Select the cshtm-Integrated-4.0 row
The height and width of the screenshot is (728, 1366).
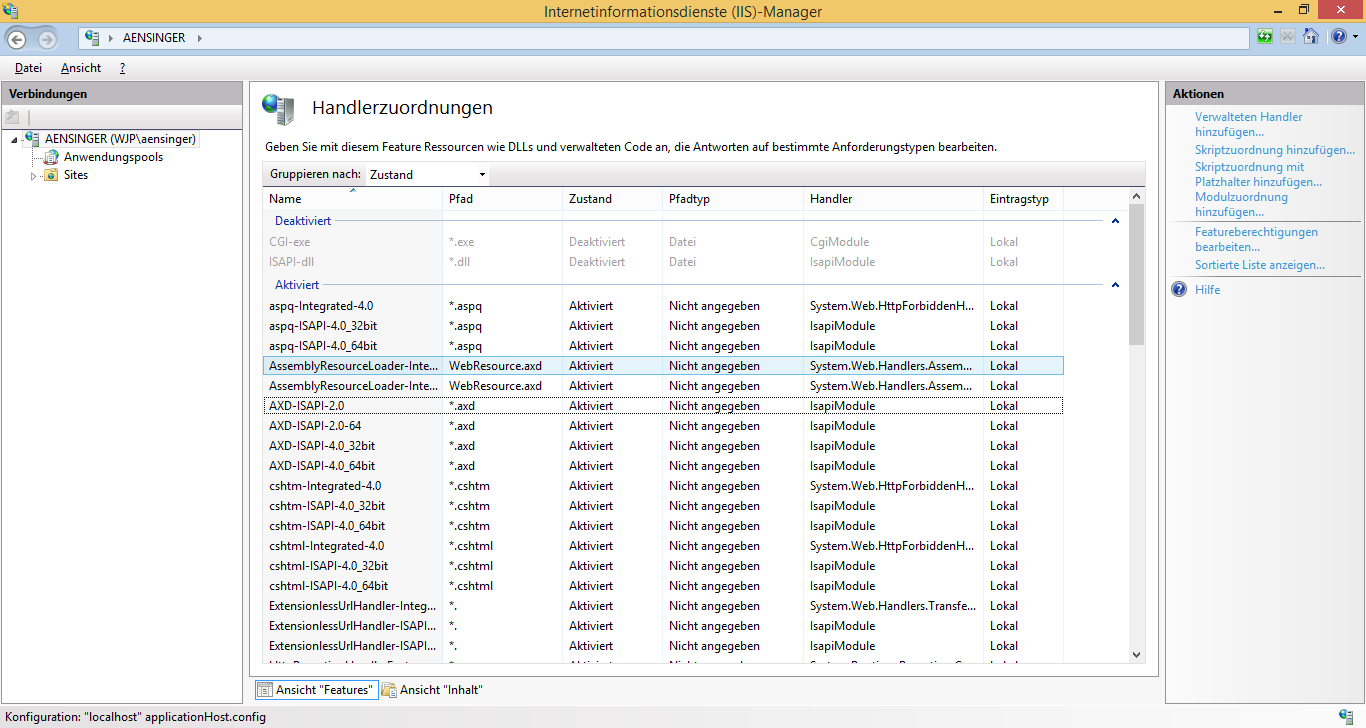pyautogui.click(x=663, y=486)
